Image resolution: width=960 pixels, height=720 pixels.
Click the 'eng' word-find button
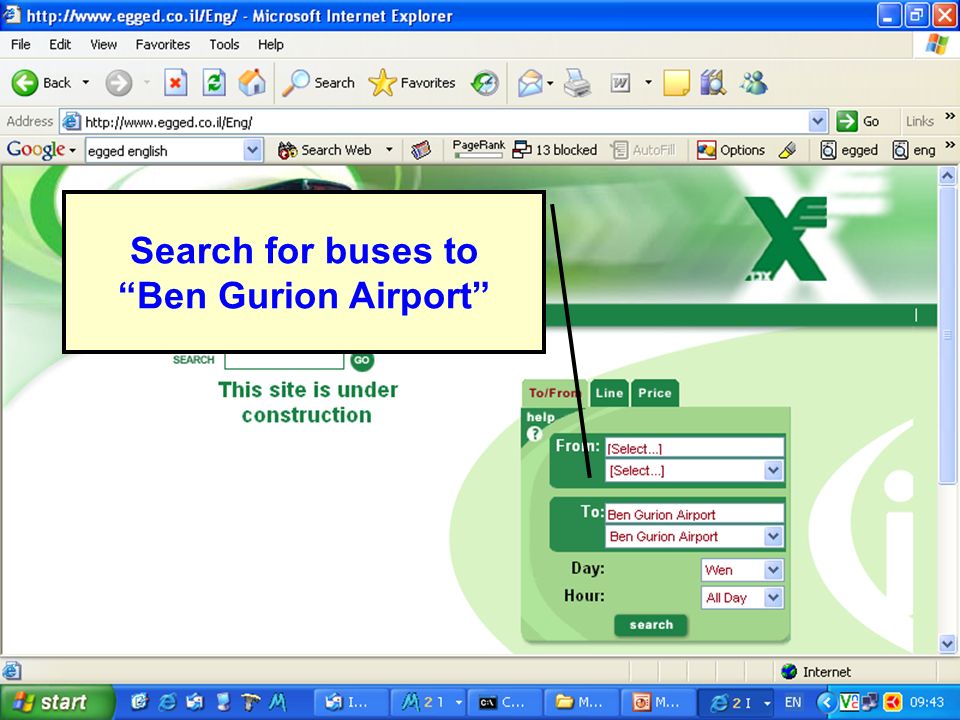point(914,150)
